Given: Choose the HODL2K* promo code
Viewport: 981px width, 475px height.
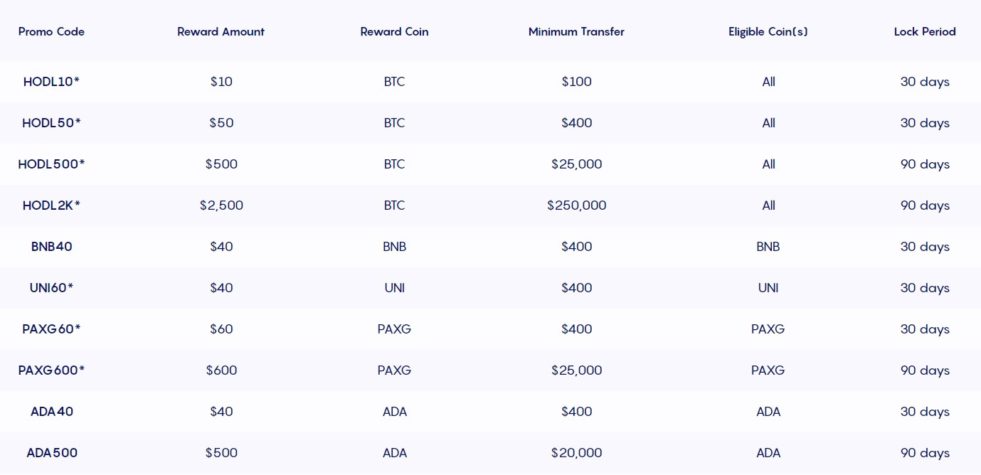Looking at the screenshot, I should click(x=51, y=206).
